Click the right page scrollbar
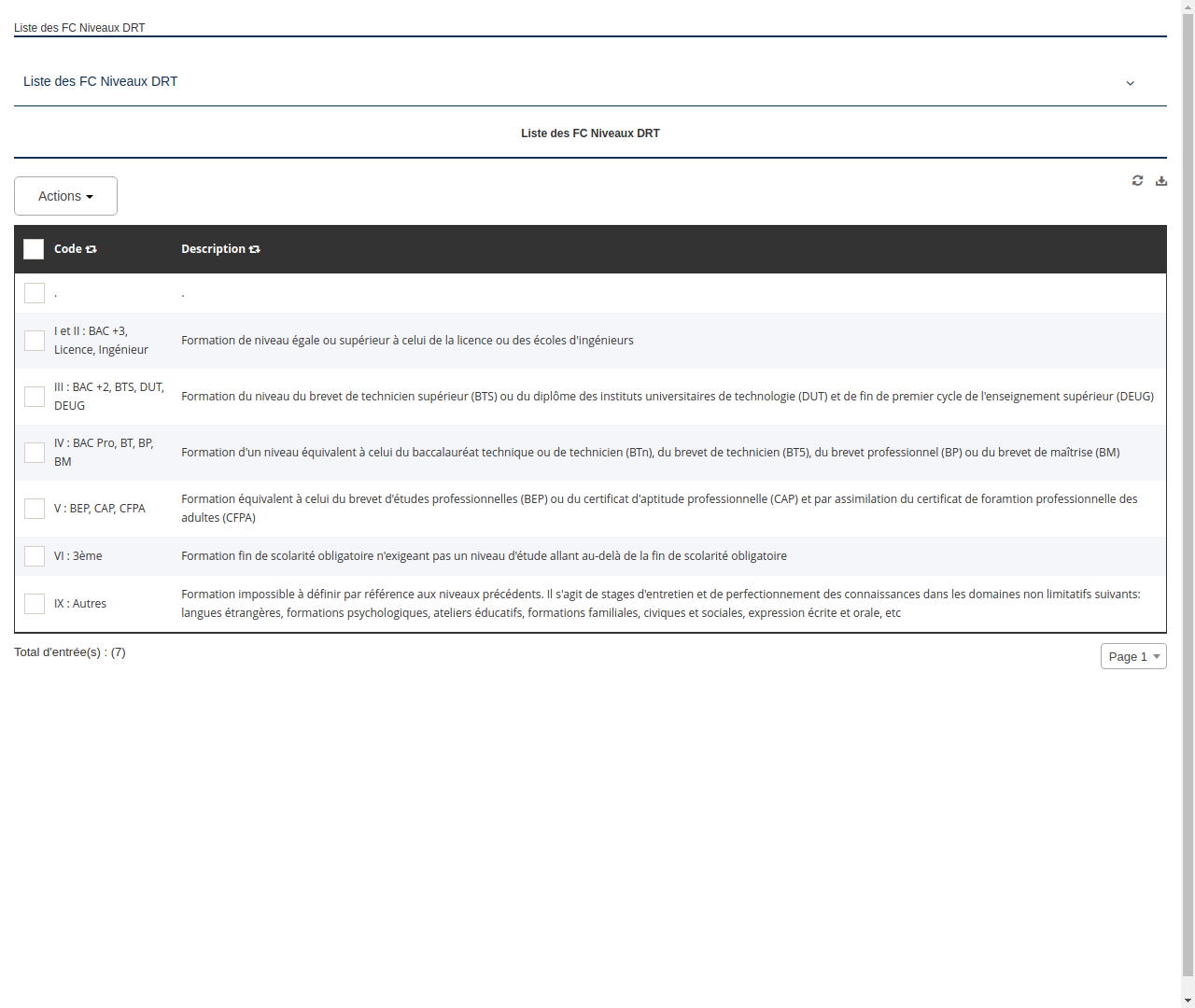The image size is (1195, 1008). tap(1188, 504)
